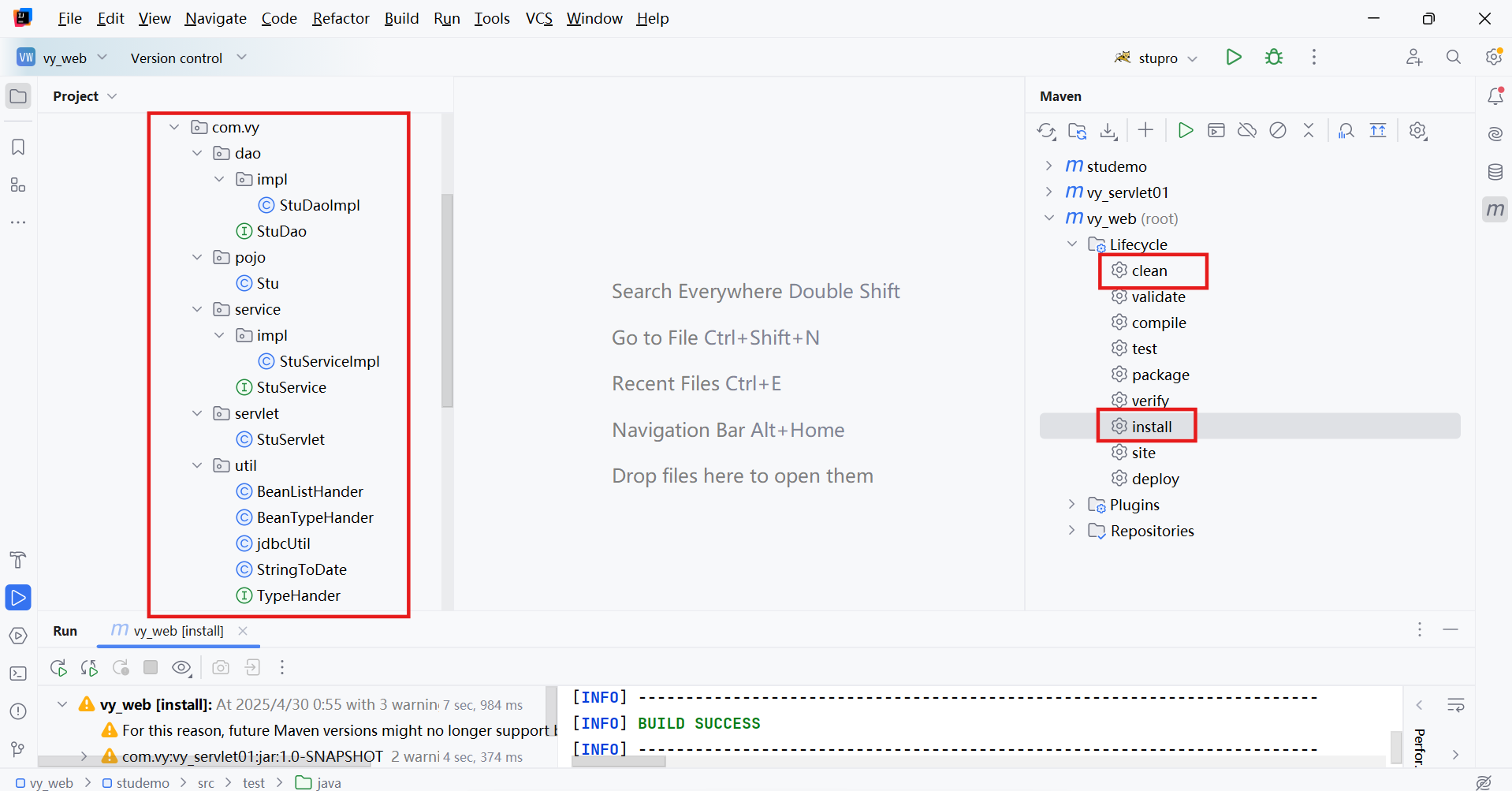Open the Project view dropdown
This screenshot has height=791, width=1512.
(85, 96)
